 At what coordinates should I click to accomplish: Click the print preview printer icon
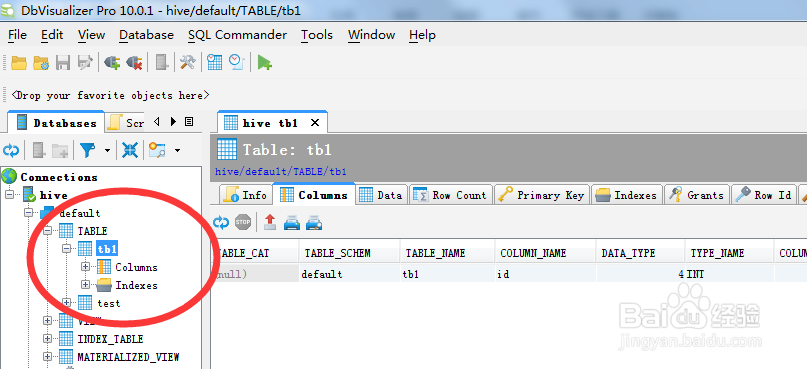coord(314,222)
